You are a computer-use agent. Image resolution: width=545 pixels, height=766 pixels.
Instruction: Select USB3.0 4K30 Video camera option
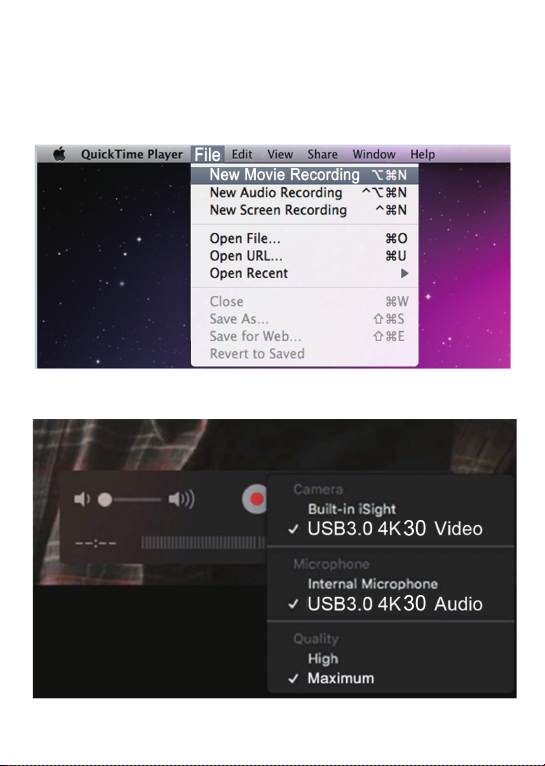[395, 529]
